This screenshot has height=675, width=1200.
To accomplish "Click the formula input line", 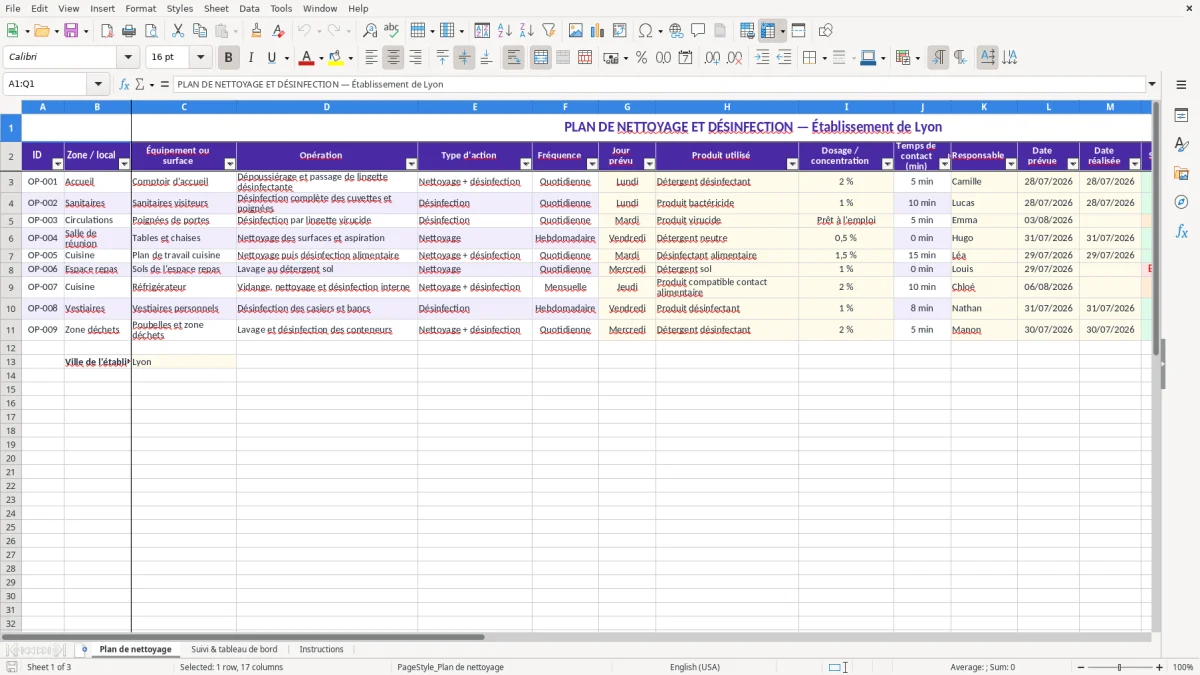I will (659, 84).
